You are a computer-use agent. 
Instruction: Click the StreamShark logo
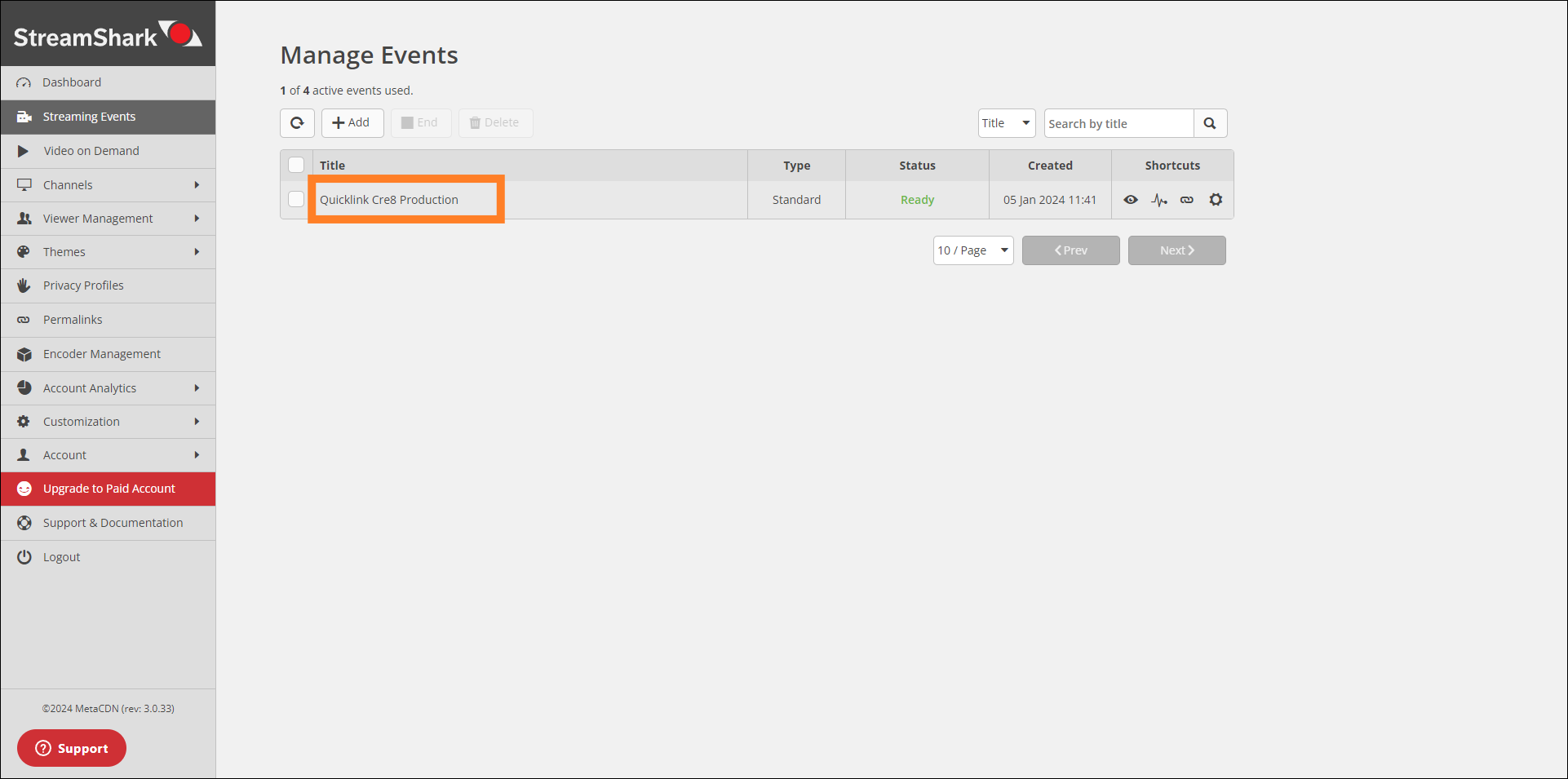(108, 35)
